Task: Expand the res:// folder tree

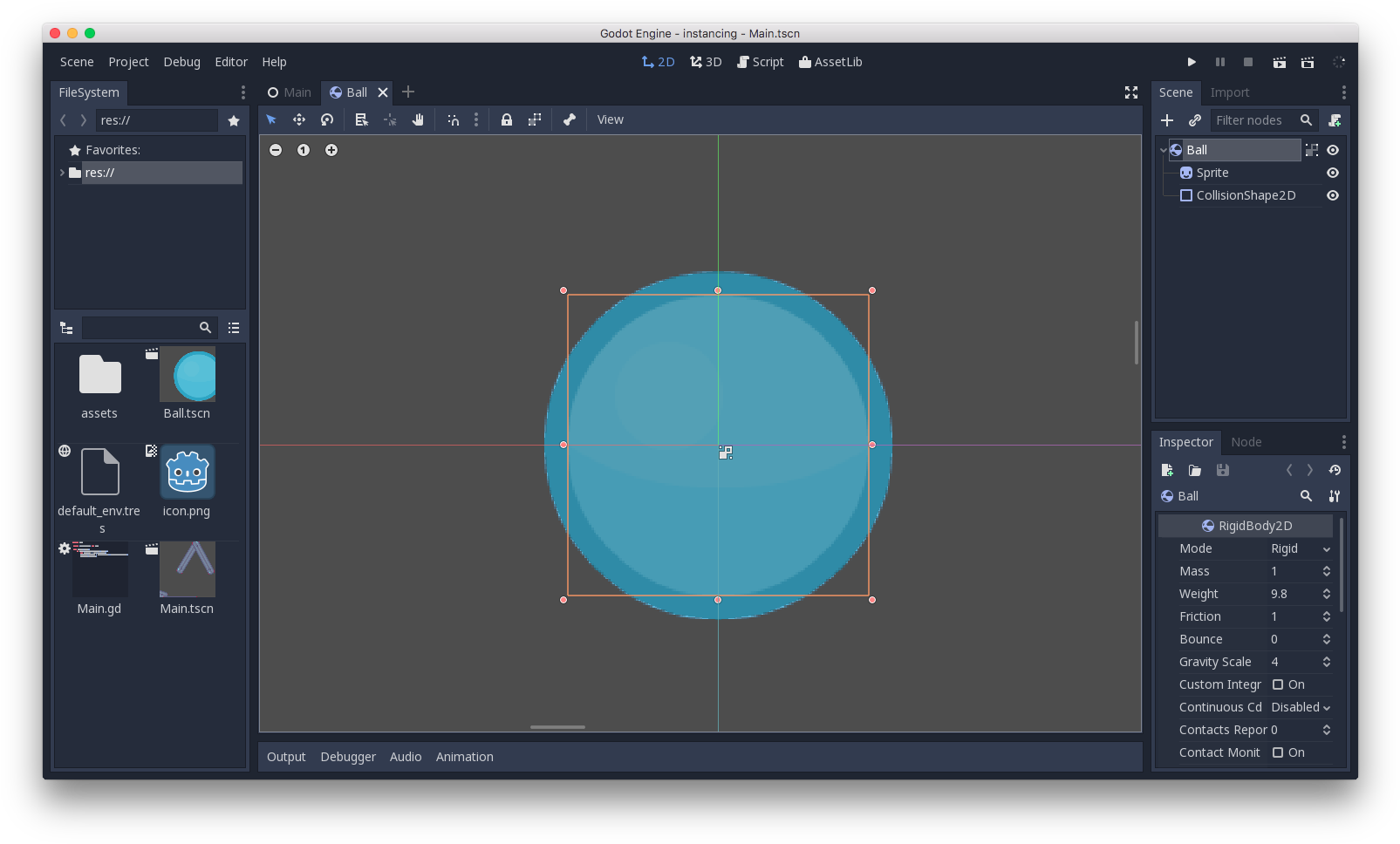Action: click(x=62, y=173)
